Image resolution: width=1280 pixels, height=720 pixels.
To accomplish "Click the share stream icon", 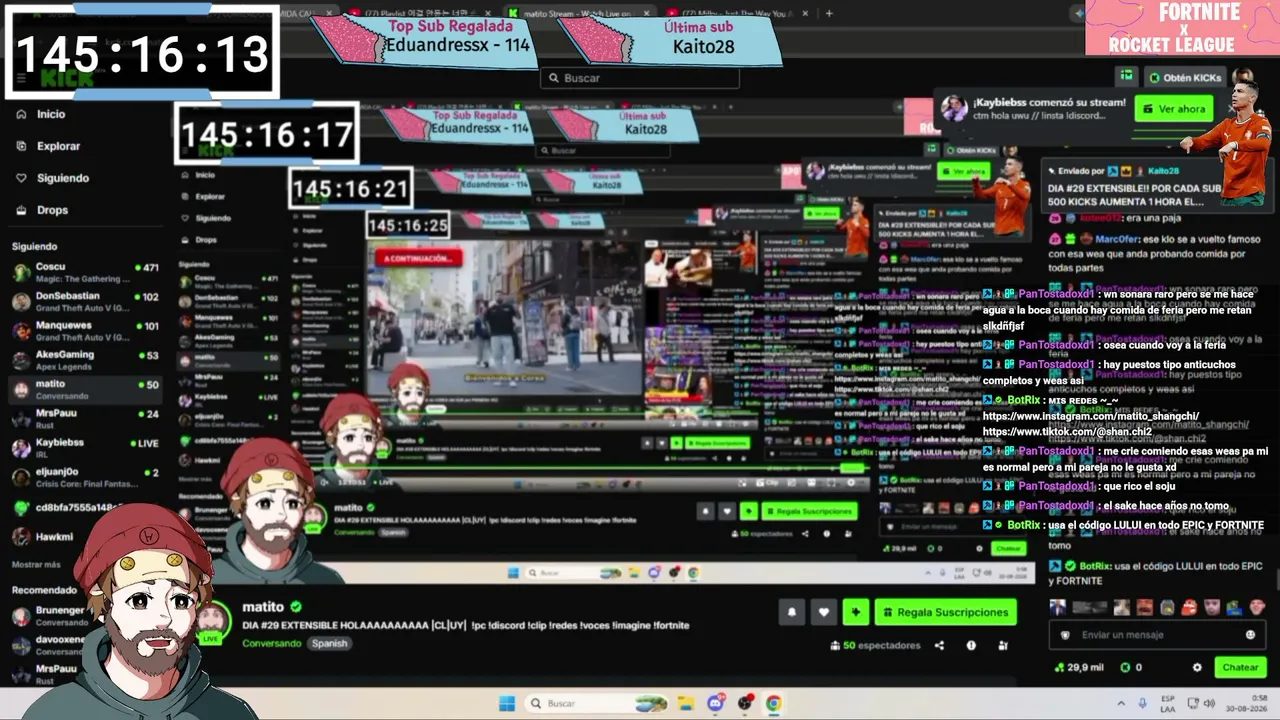I will 939,646.
